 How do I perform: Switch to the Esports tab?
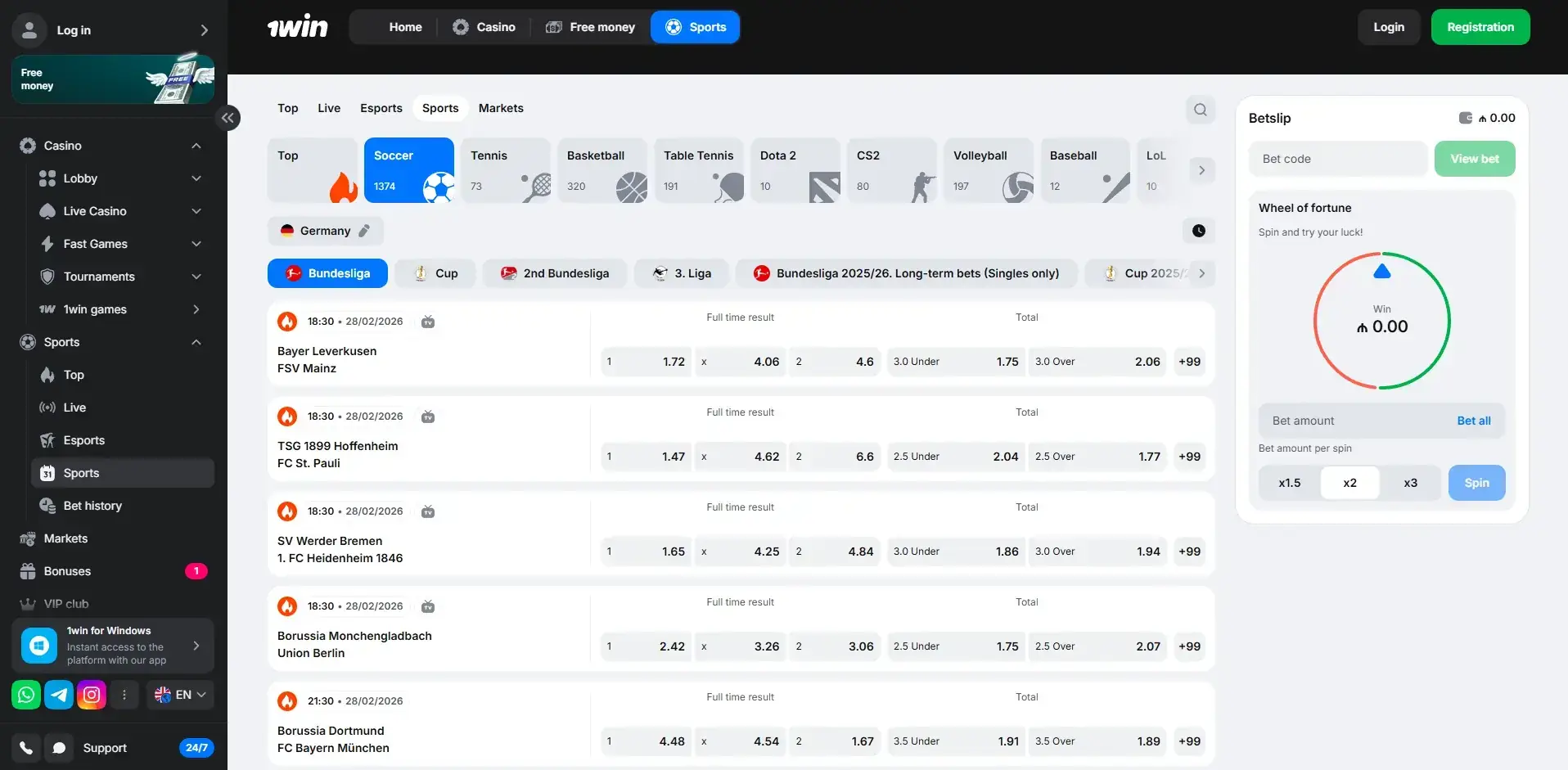(x=381, y=108)
